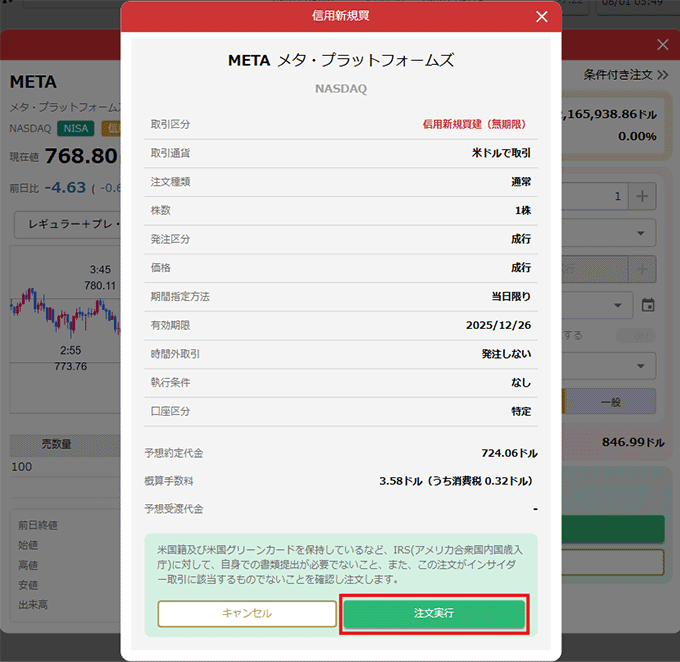Click 信用新規買建（無期限）value text
This screenshot has width=680, height=662.
474,124
